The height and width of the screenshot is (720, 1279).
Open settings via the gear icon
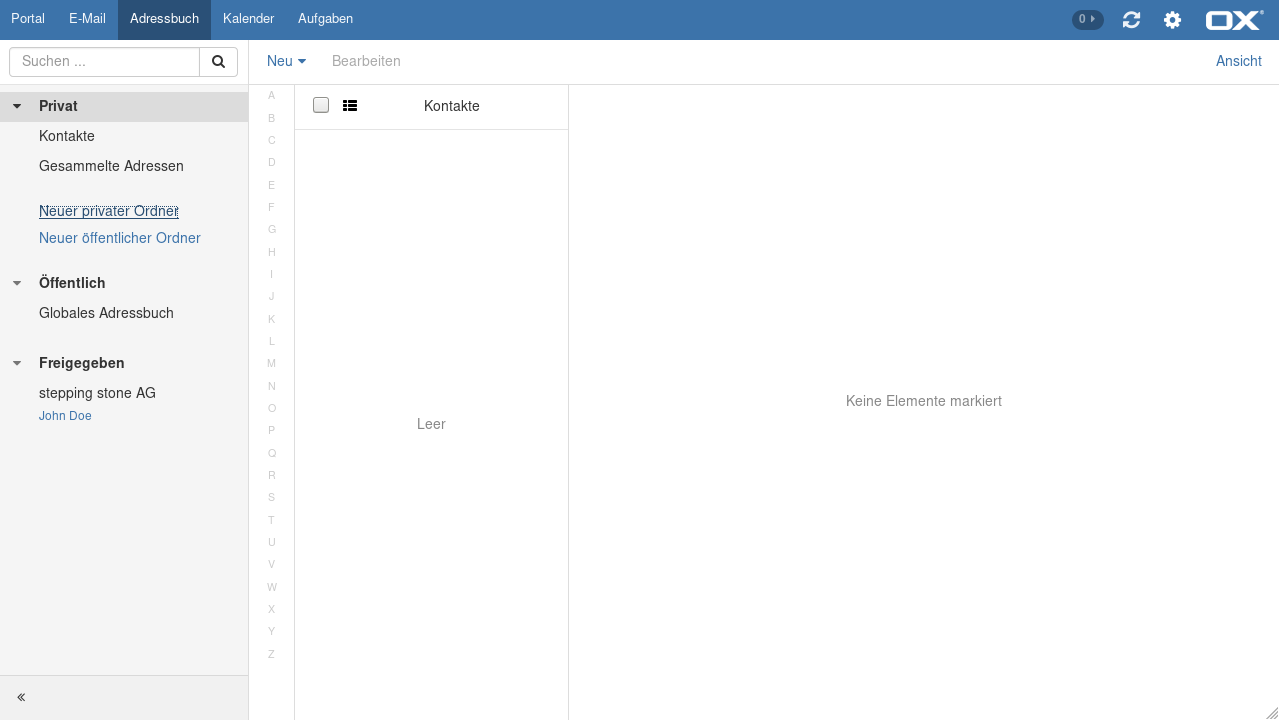tap(1172, 20)
